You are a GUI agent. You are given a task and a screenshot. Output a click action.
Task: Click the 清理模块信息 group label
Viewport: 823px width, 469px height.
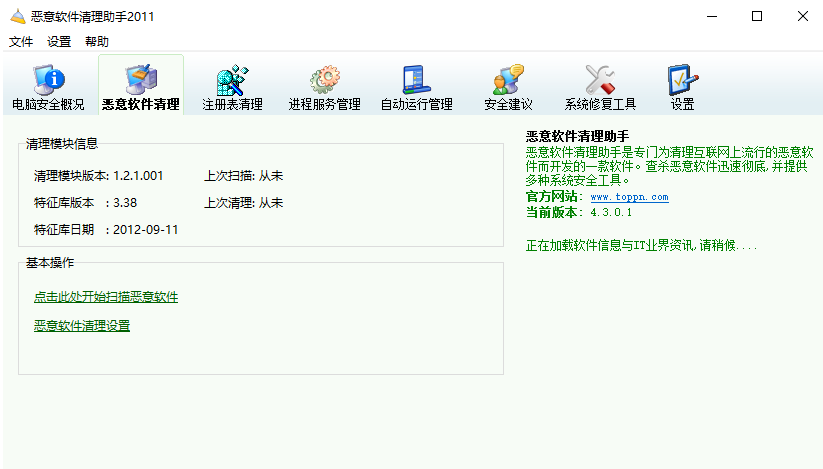click(x=62, y=144)
